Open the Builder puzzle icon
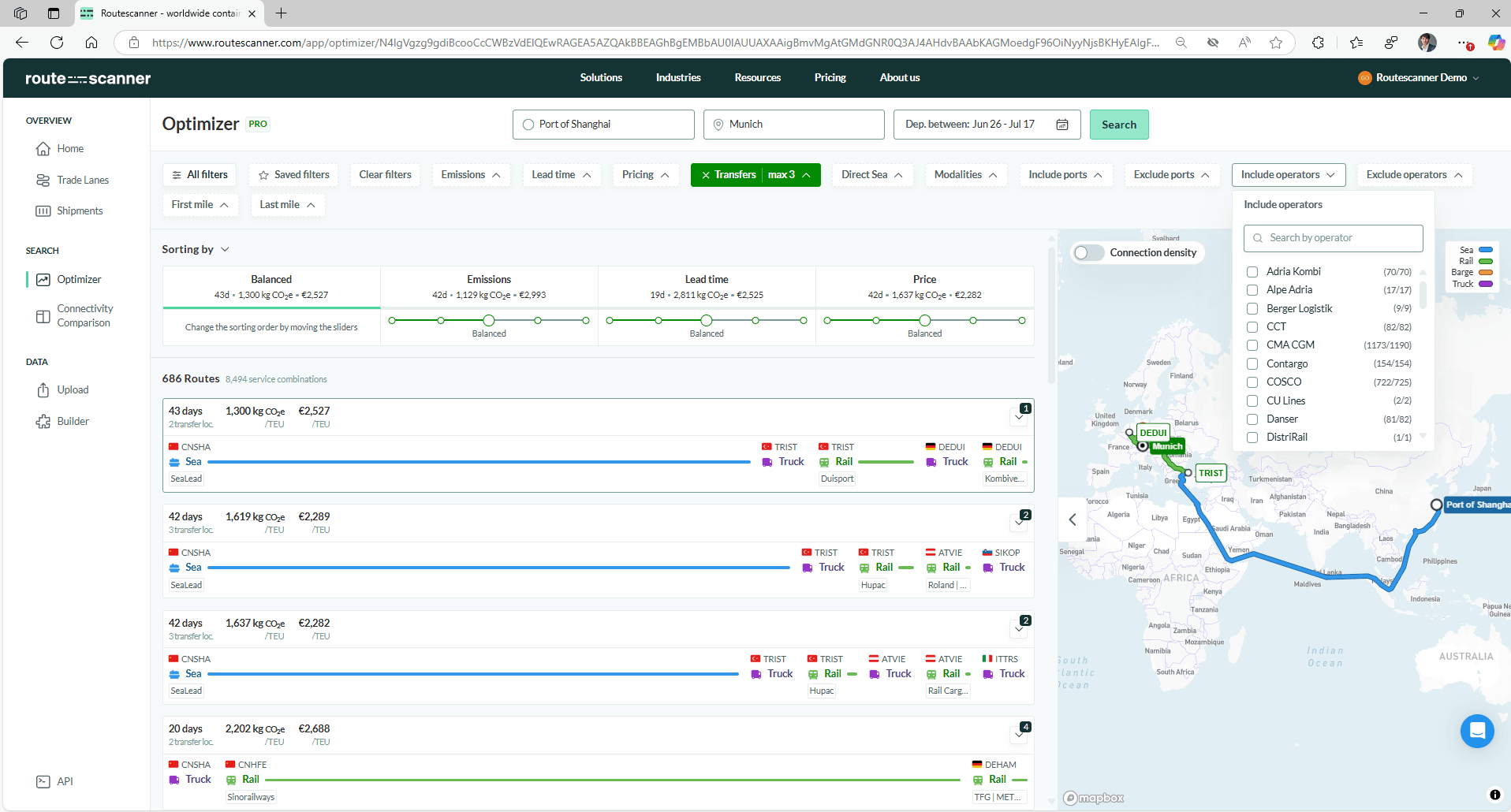Viewport: 1511px width, 812px height. pos(43,422)
